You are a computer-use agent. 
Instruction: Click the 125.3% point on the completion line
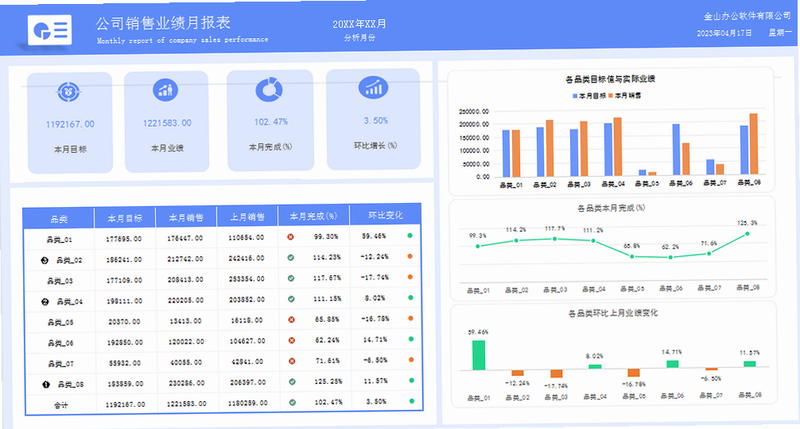(x=747, y=234)
